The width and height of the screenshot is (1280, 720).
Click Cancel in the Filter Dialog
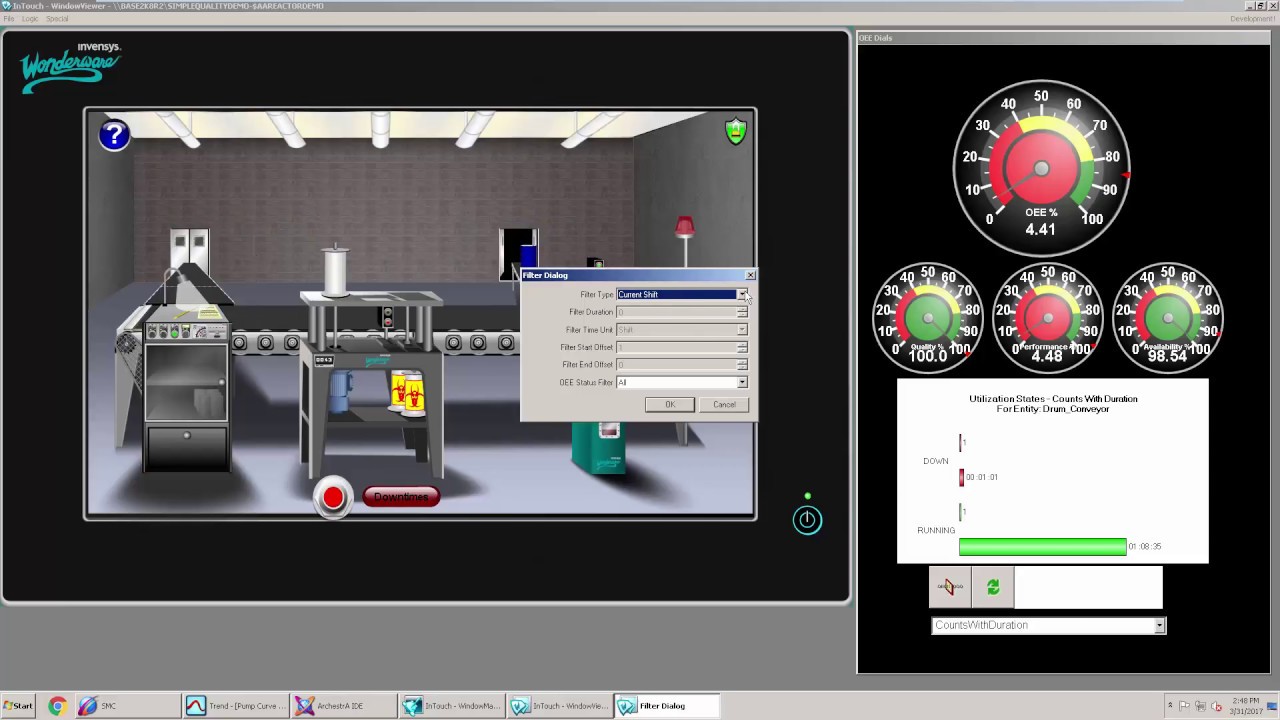pyautogui.click(x=724, y=405)
